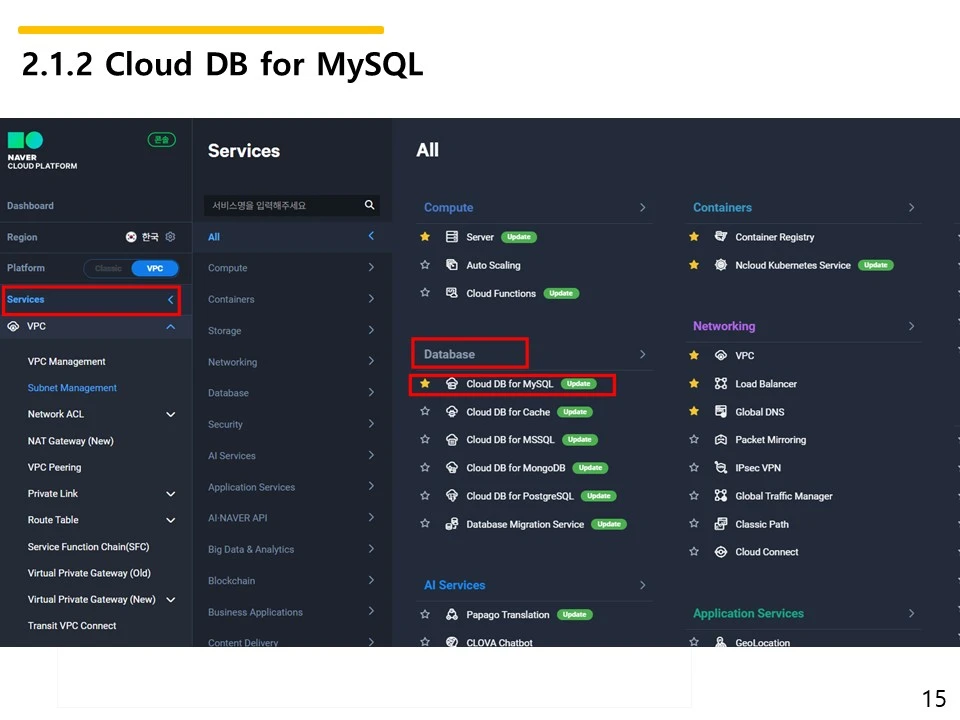Favorite the Packet Mirroring star
This screenshot has width=960, height=720.
click(x=694, y=440)
